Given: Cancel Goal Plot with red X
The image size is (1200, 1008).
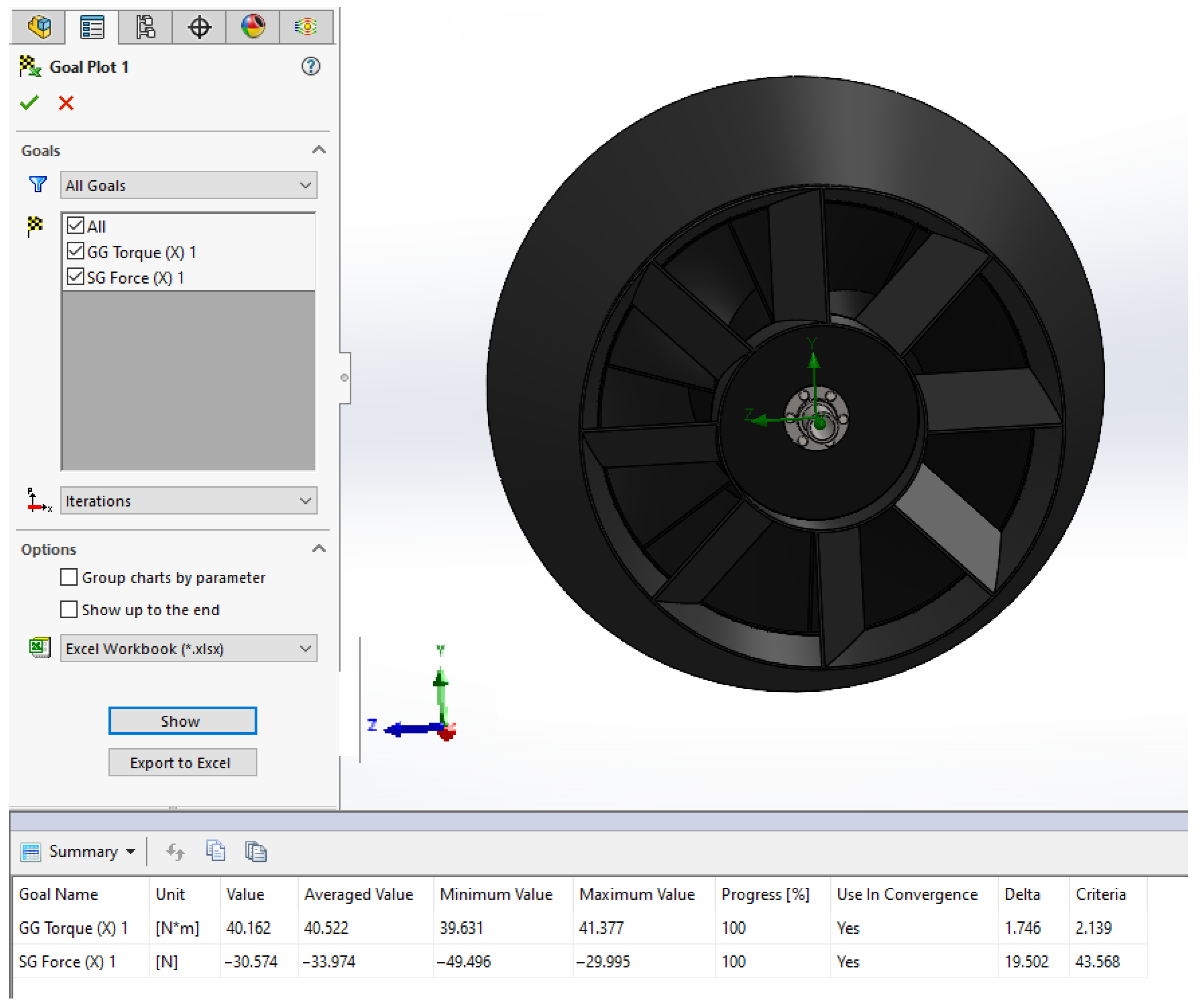Looking at the screenshot, I should pyautogui.click(x=66, y=103).
